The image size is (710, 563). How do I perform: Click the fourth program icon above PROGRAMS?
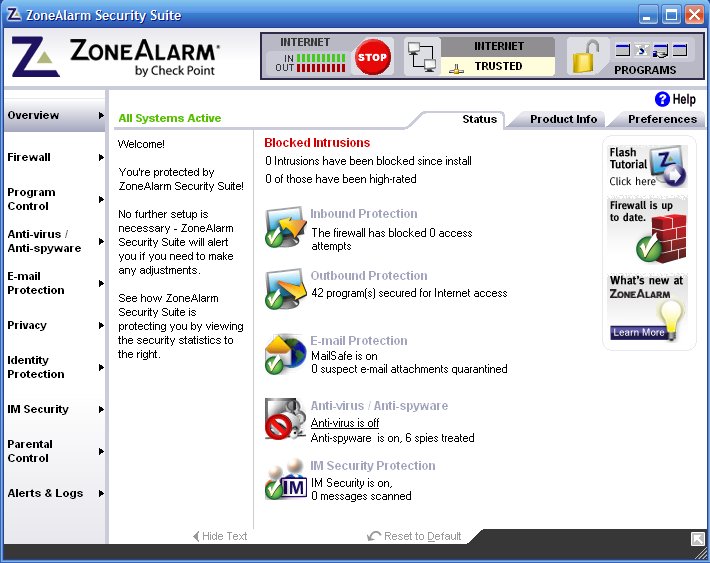tap(680, 50)
